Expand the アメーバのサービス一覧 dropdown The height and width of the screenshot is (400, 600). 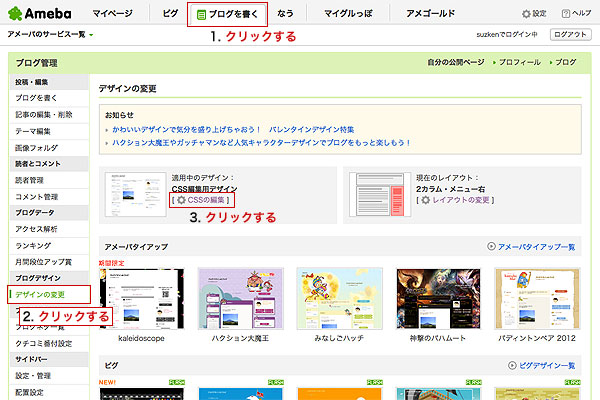[x=50, y=35]
